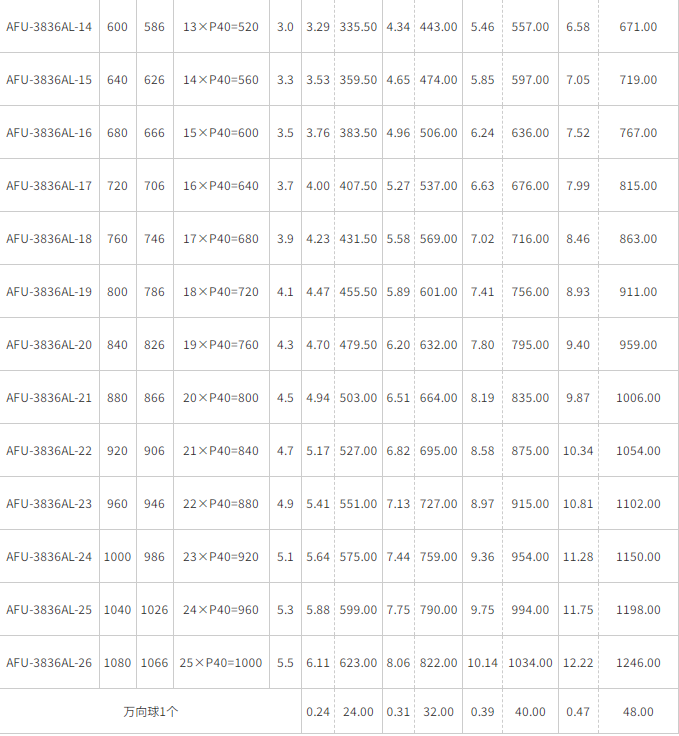This screenshot has width=679, height=736.
Task: Select the 1000 length for AFU-3836AL-24
Action: (x=117, y=557)
